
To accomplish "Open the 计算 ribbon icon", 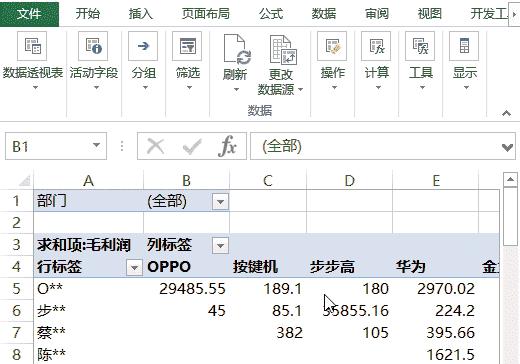I will pyautogui.click(x=376, y=46).
